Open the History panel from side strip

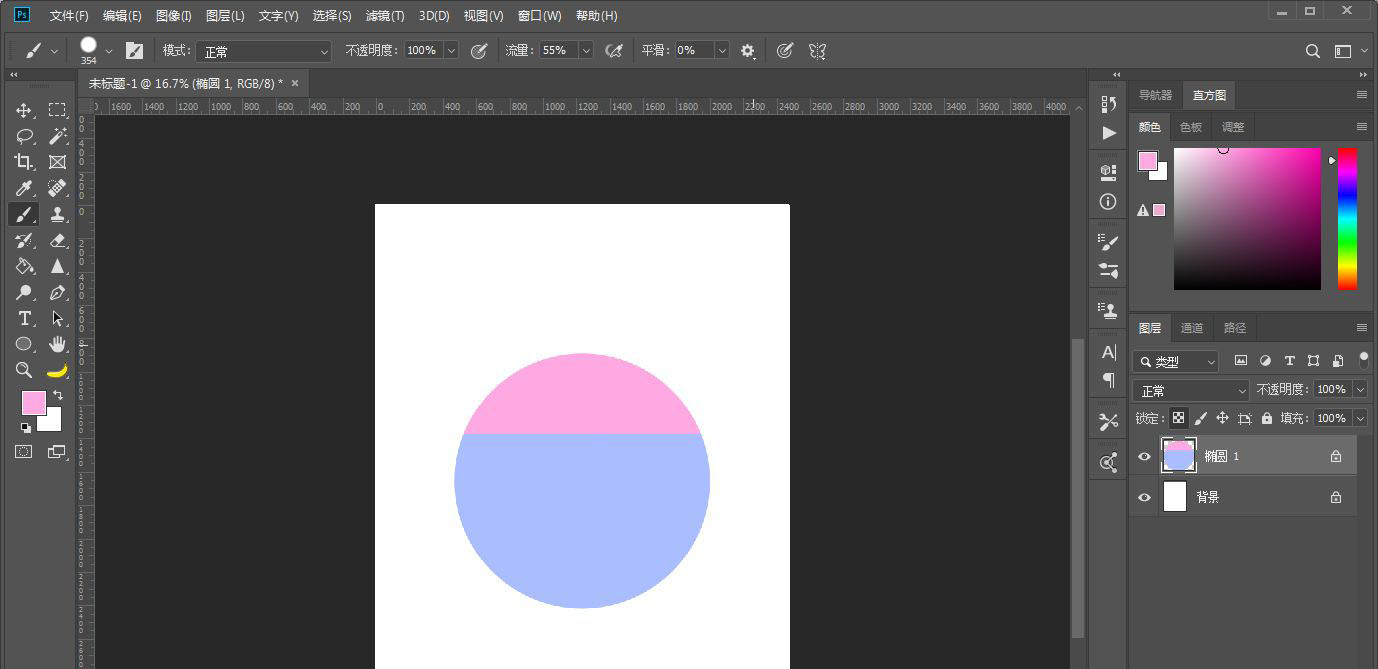click(x=1108, y=104)
